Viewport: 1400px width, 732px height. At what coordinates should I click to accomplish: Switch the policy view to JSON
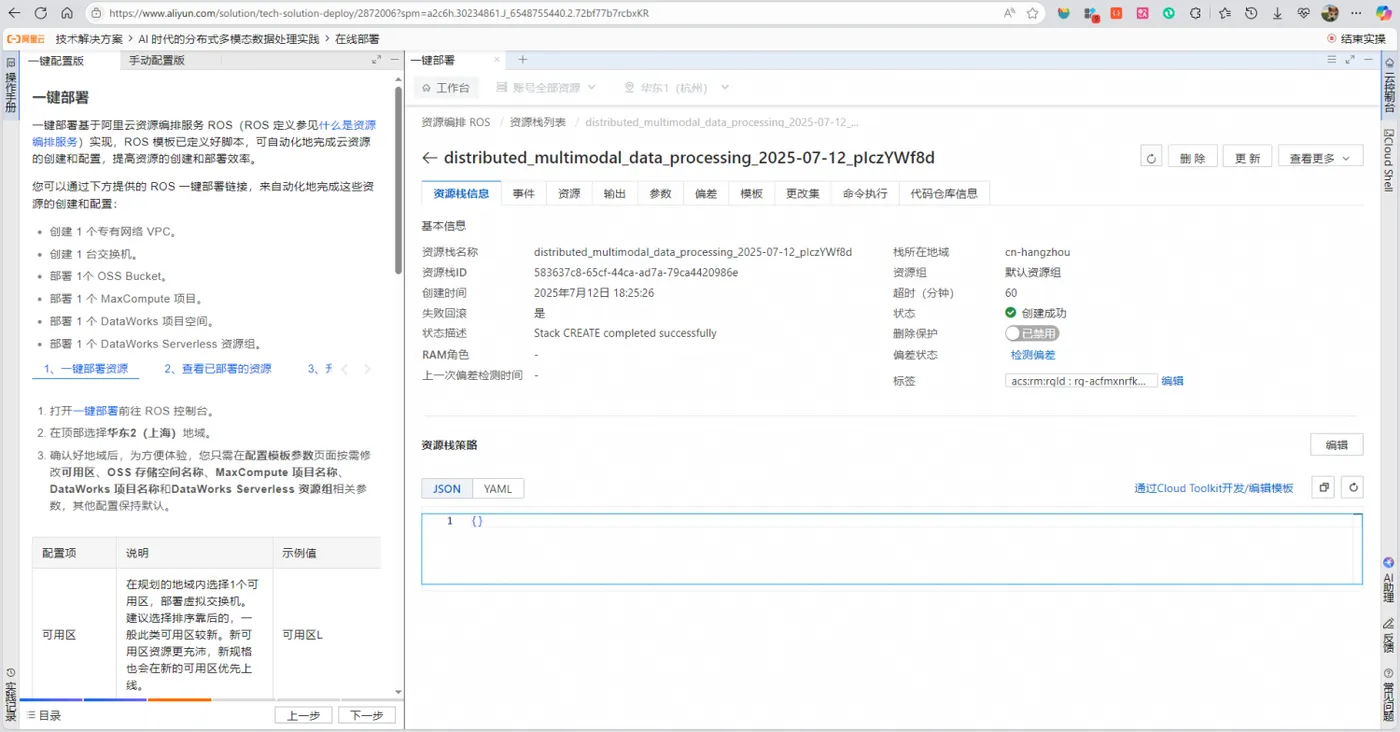click(x=447, y=489)
